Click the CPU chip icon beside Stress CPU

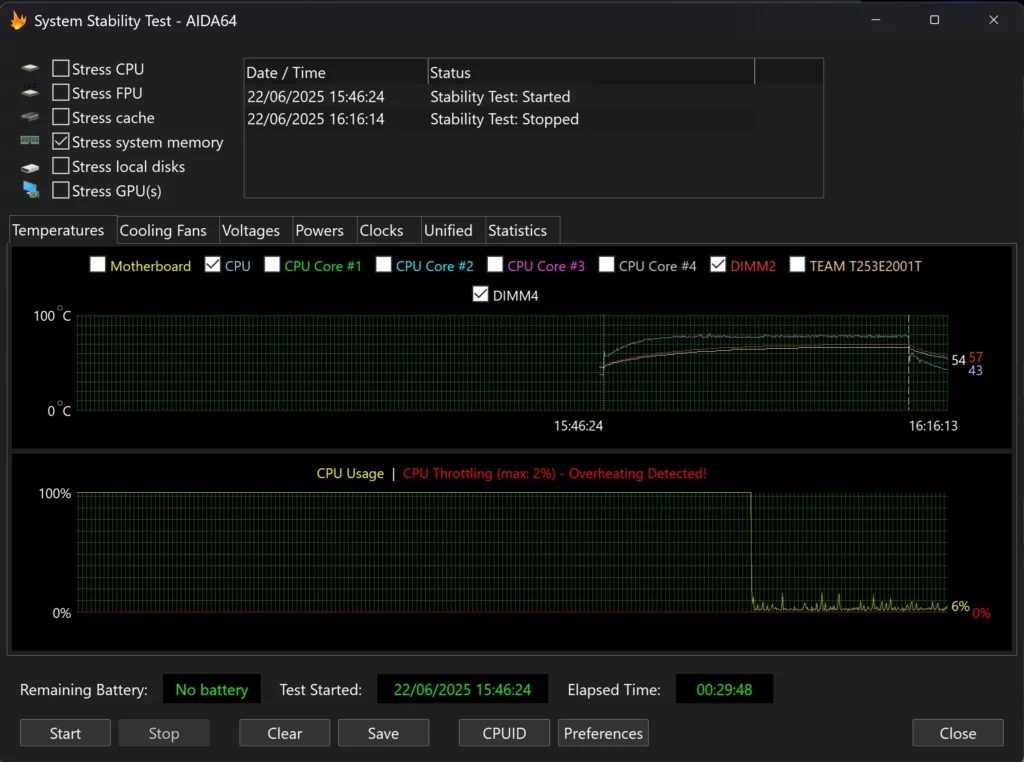click(x=29, y=68)
